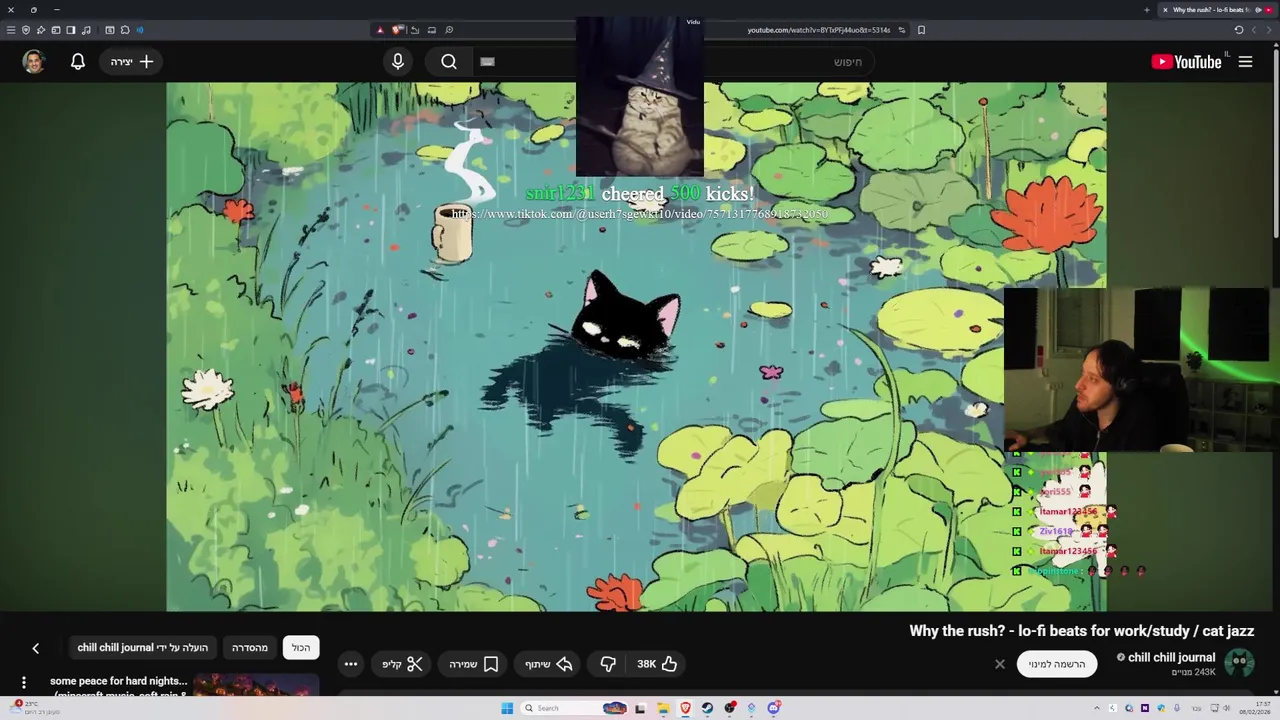Create a clip with קליפ scissors

pos(402,664)
